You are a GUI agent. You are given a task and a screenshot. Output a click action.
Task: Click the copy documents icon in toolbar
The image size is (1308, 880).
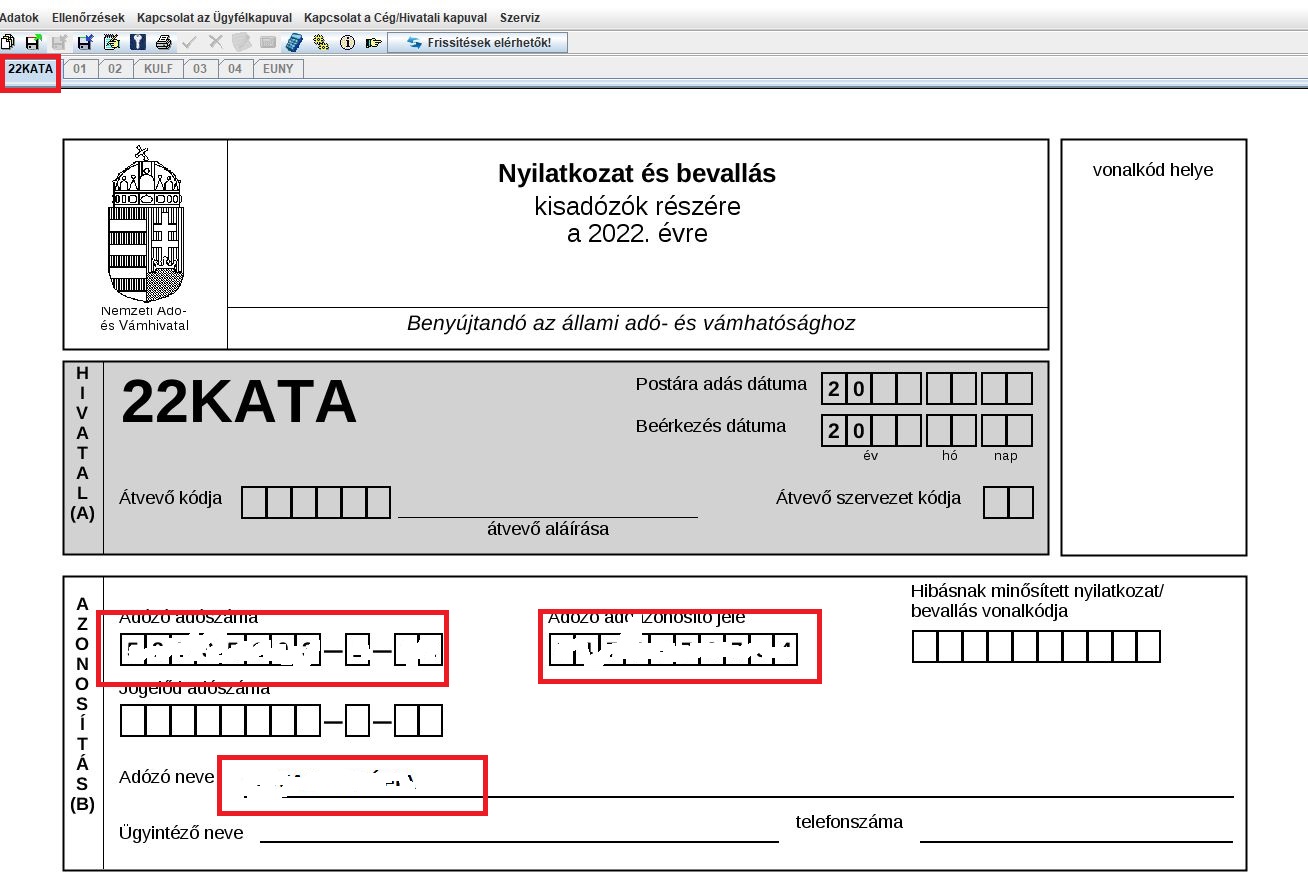click(8, 42)
